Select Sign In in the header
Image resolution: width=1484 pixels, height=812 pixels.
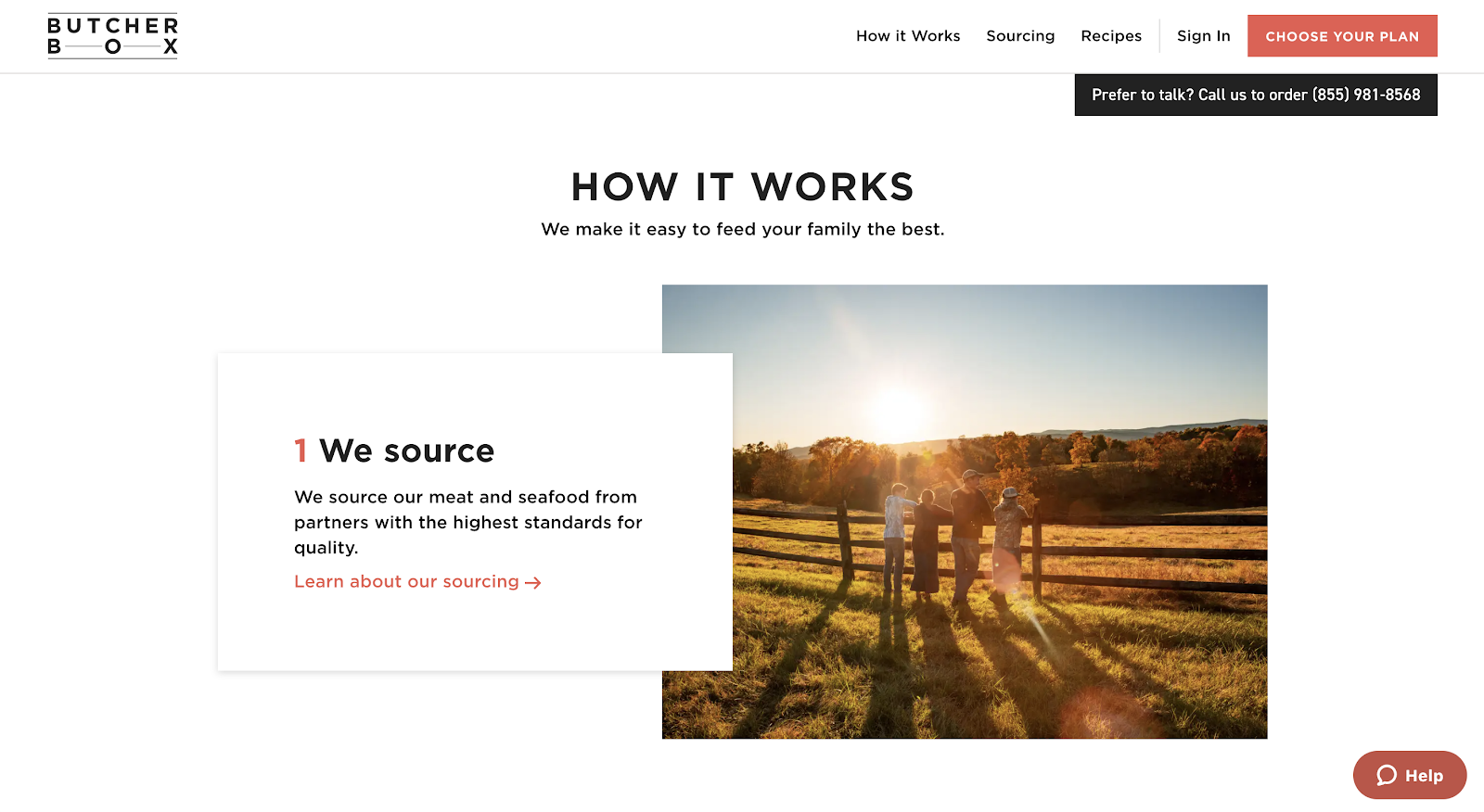pos(1204,36)
